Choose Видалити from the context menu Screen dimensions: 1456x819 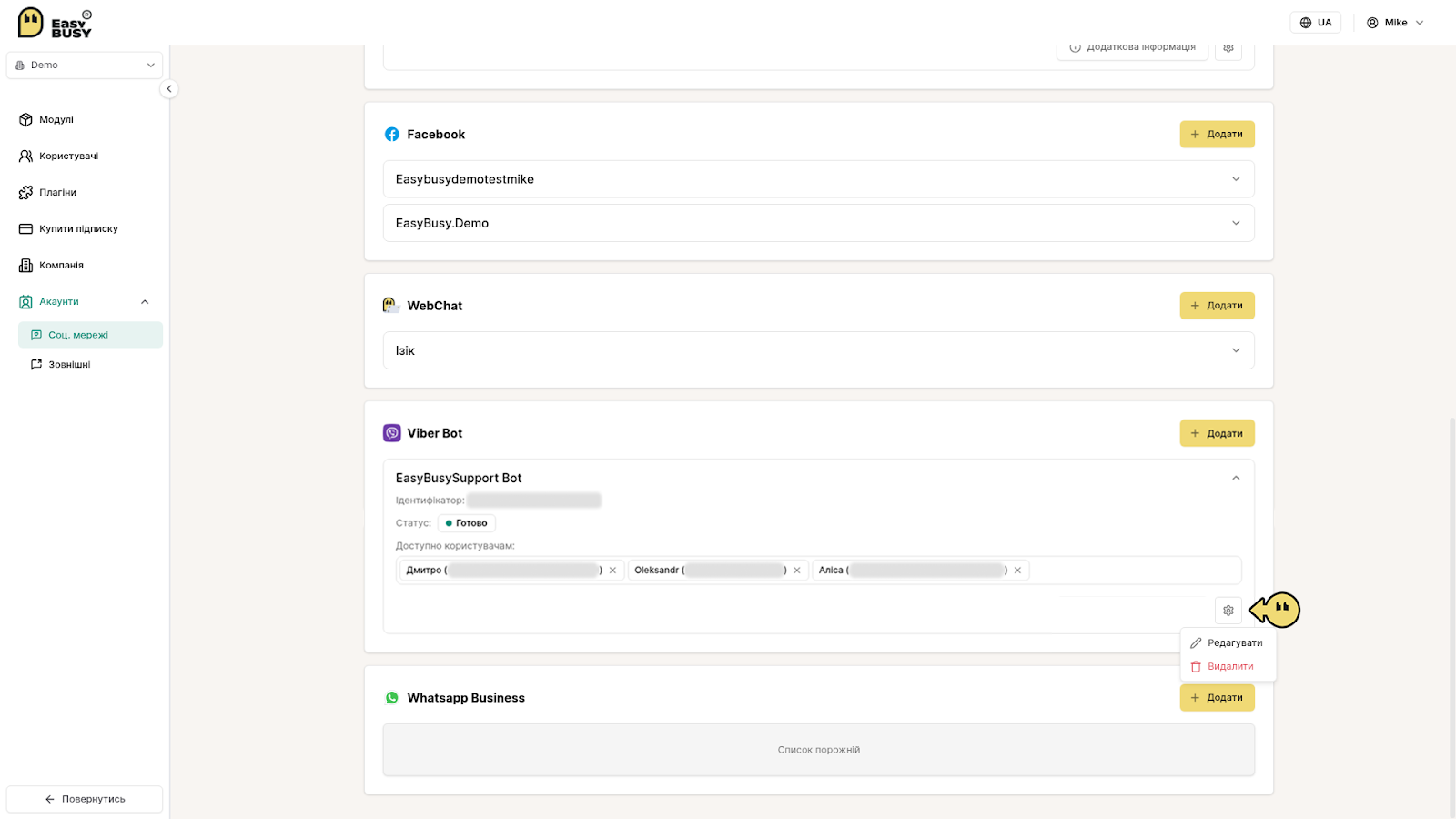(1228, 666)
